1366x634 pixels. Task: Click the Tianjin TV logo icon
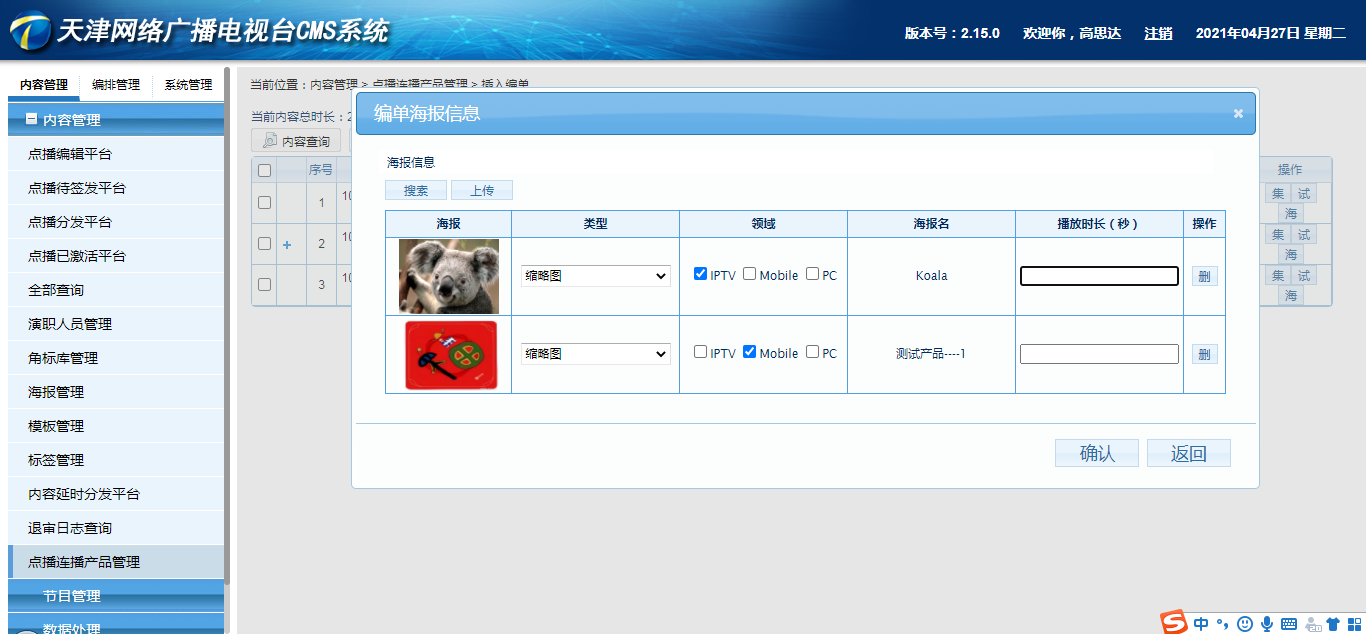[30, 32]
